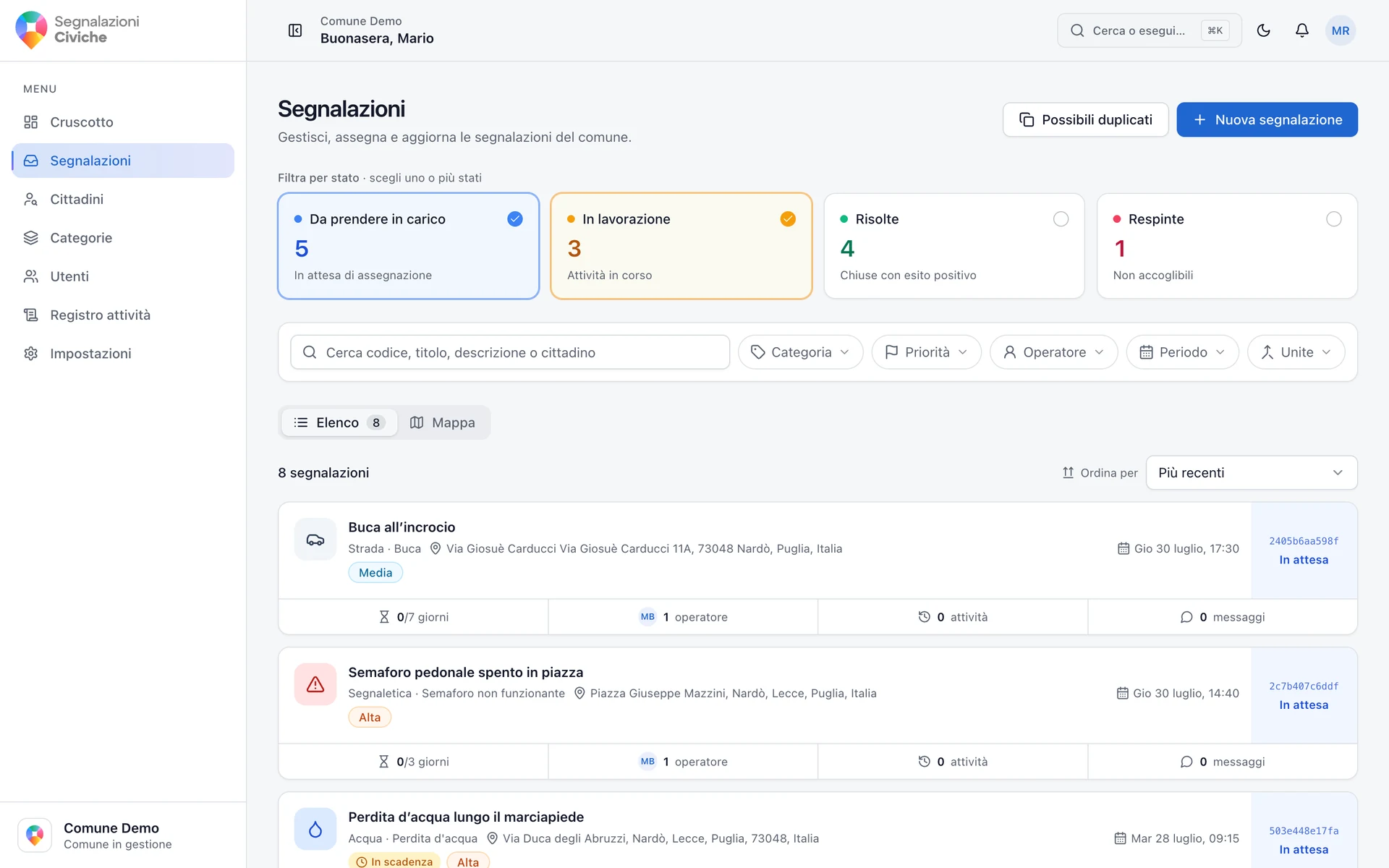Enable the Risolte status filter

(x=954, y=246)
